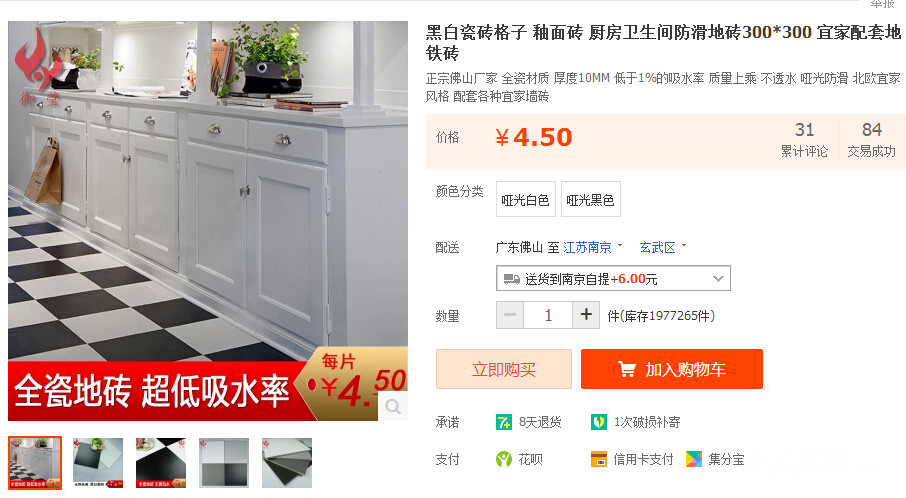
Task: Increase quantity with the plus button
Action: click(586, 315)
